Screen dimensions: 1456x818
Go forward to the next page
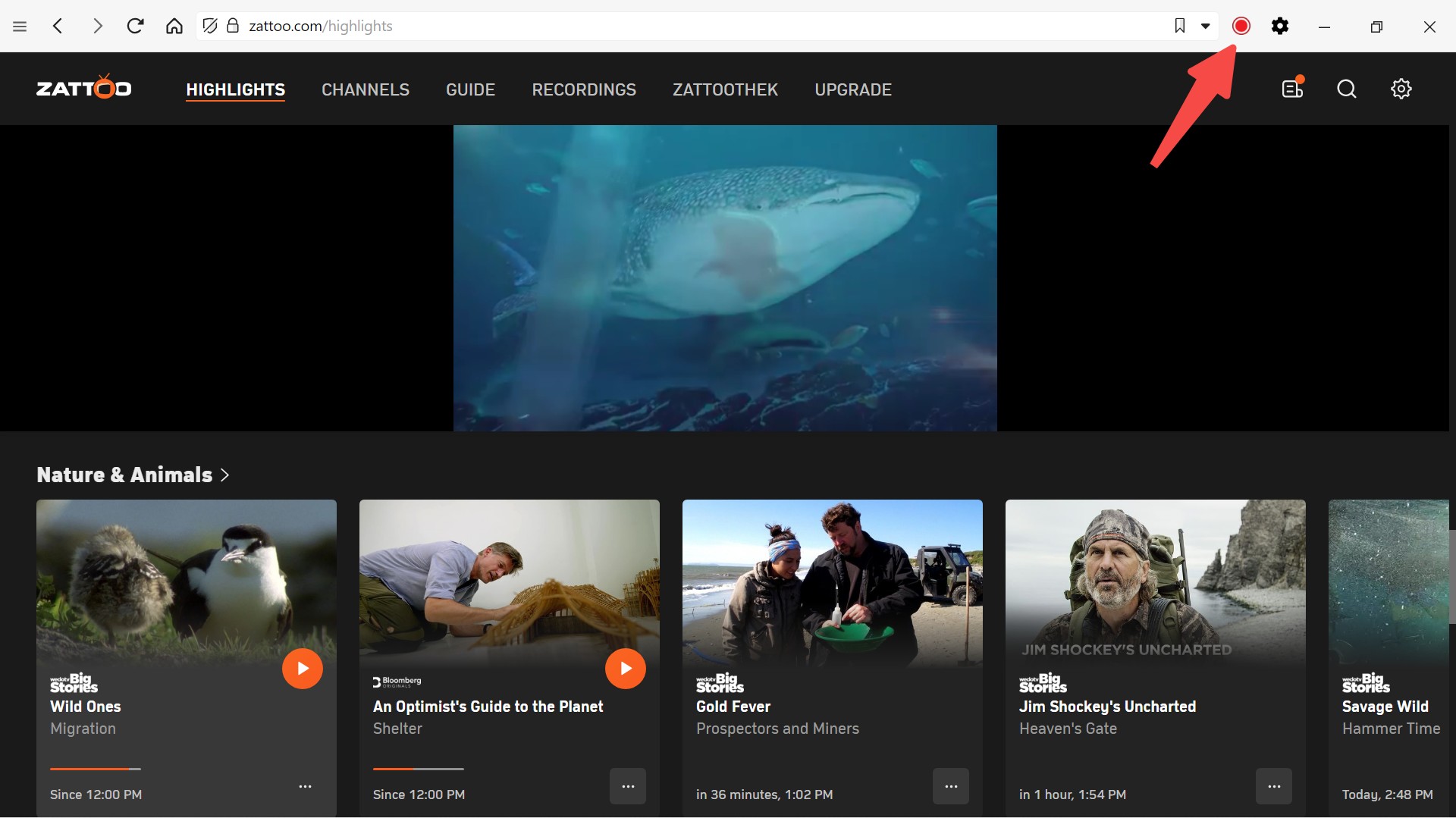(97, 27)
